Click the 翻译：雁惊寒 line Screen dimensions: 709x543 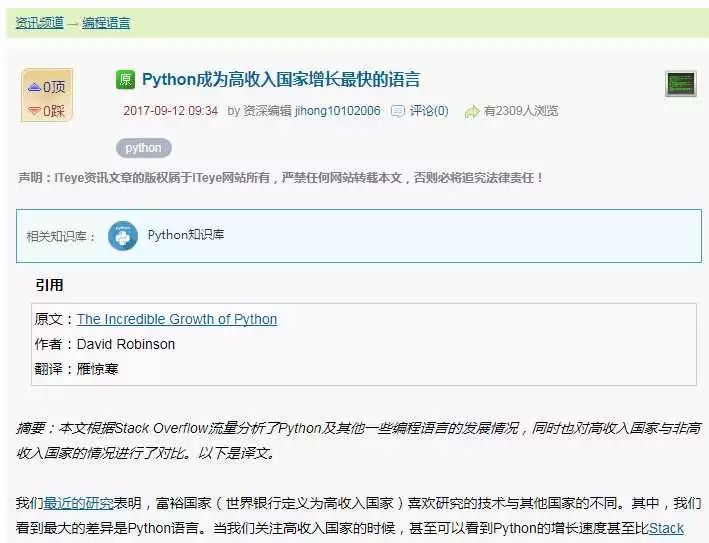tap(76, 369)
